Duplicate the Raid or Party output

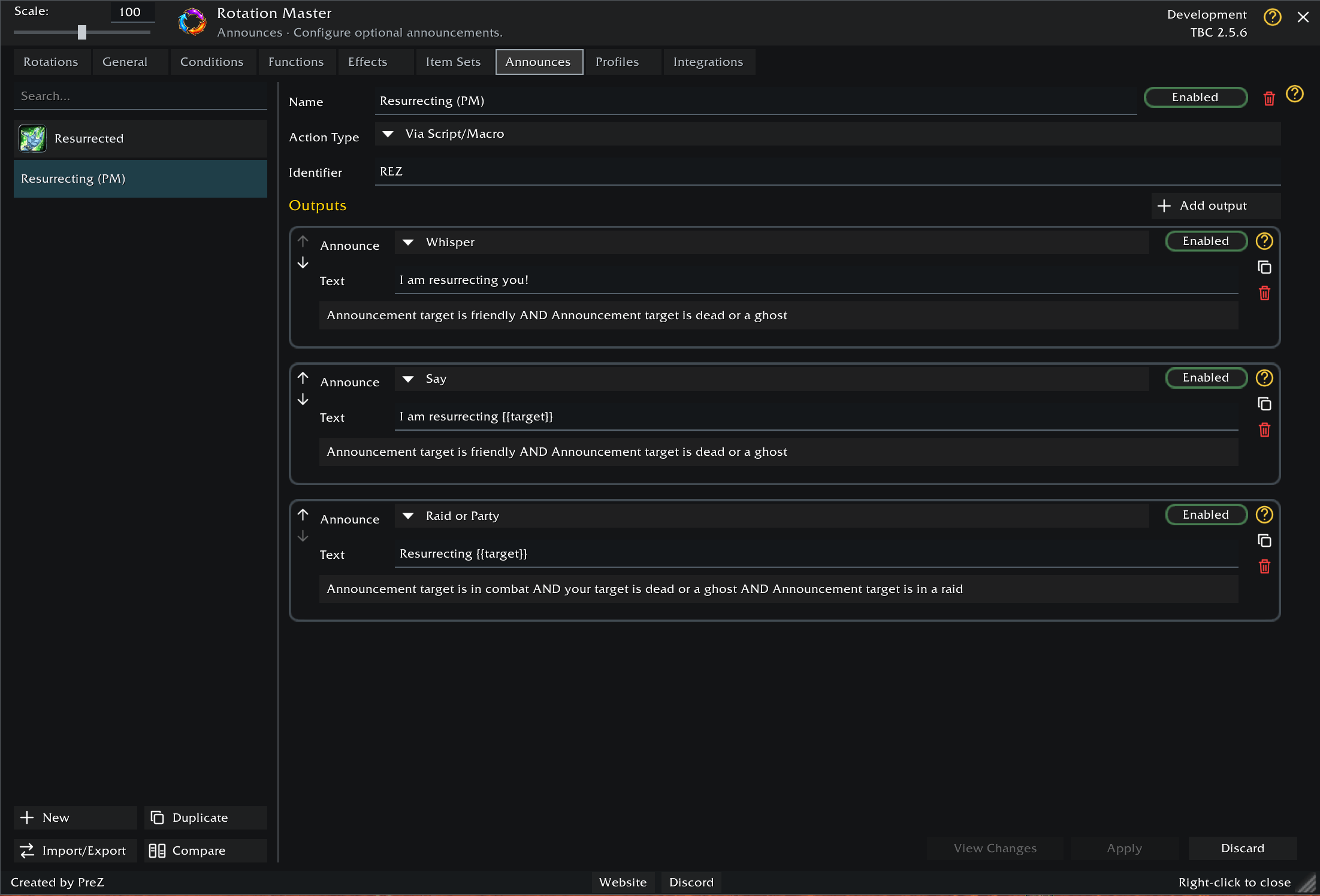click(1264, 541)
